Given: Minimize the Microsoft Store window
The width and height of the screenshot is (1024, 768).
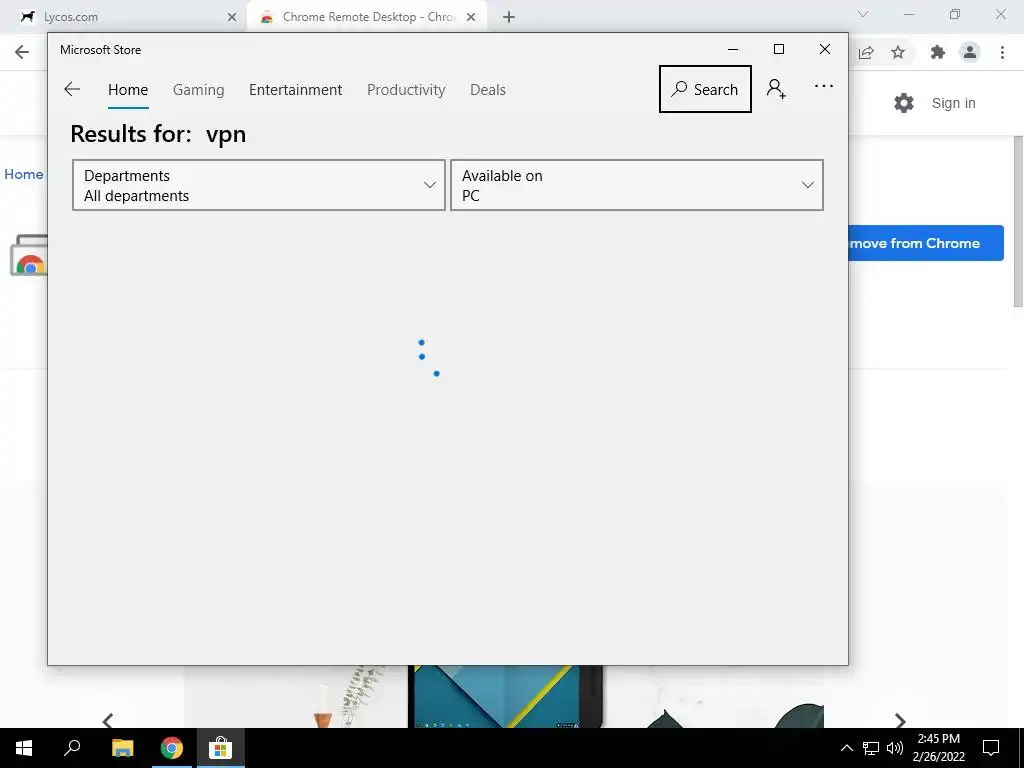Looking at the screenshot, I should pos(733,50).
